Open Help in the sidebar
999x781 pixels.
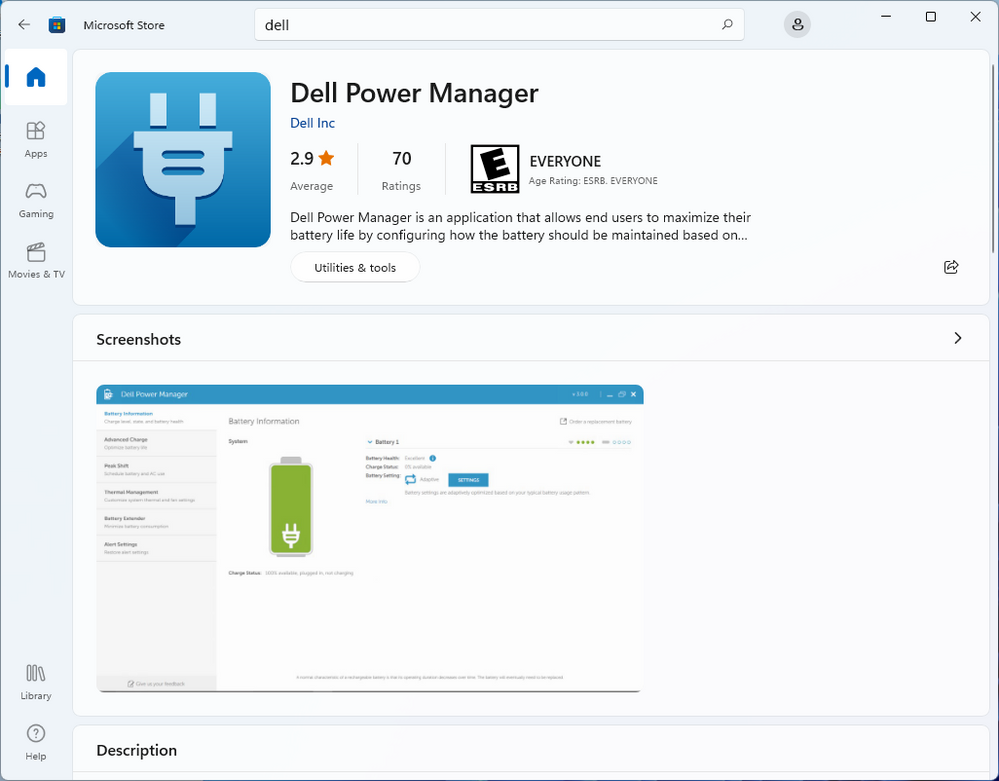[36, 743]
